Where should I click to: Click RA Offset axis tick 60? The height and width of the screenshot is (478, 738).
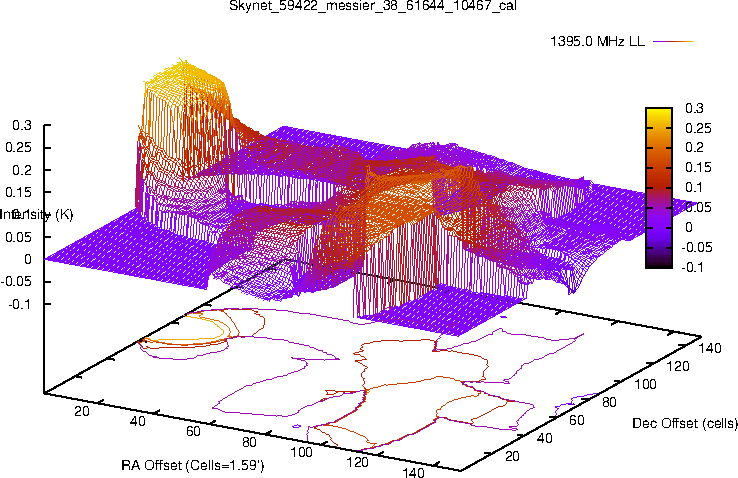point(193,431)
